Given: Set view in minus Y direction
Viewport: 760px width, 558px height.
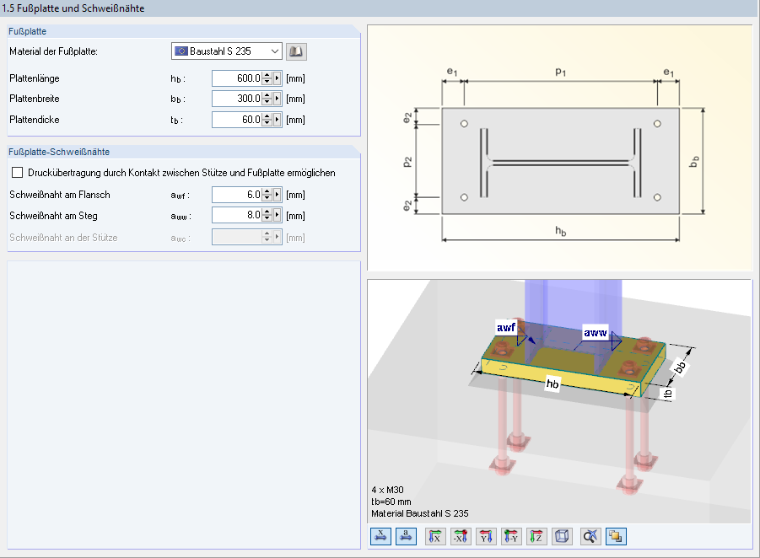Looking at the screenshot, I should pyautogui.click(x=511, y=536).
